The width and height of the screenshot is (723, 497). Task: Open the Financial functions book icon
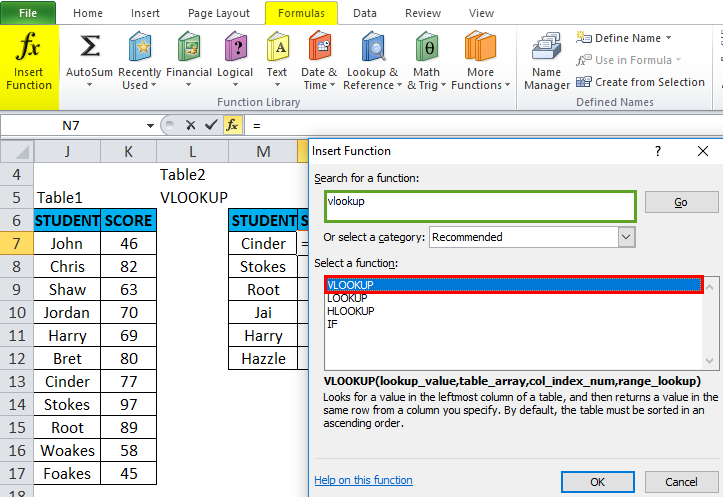(189, 47)
